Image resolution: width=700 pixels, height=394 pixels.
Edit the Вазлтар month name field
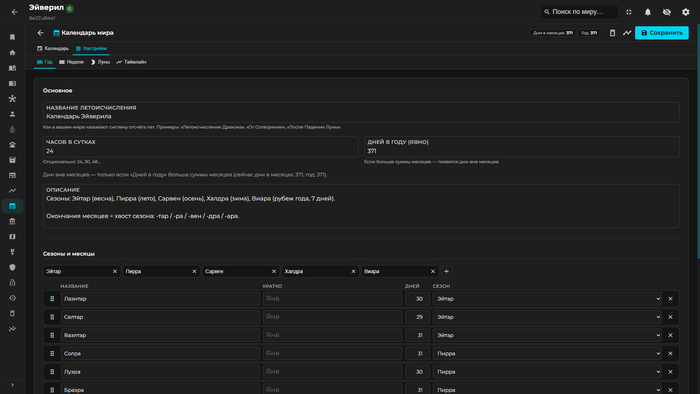pos(160,335)
